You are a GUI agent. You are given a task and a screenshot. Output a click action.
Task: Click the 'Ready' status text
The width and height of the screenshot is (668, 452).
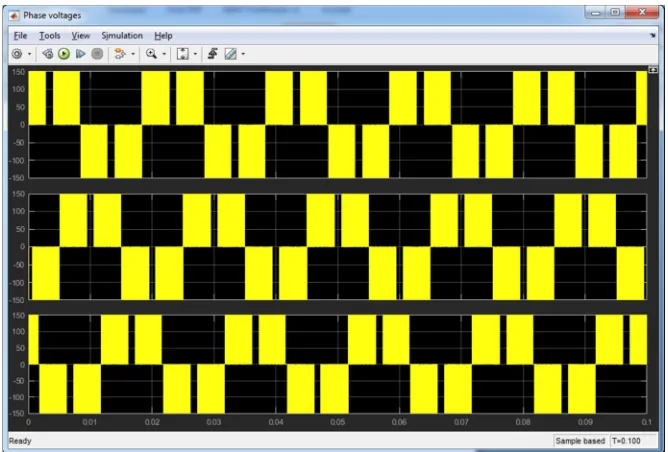20,441
